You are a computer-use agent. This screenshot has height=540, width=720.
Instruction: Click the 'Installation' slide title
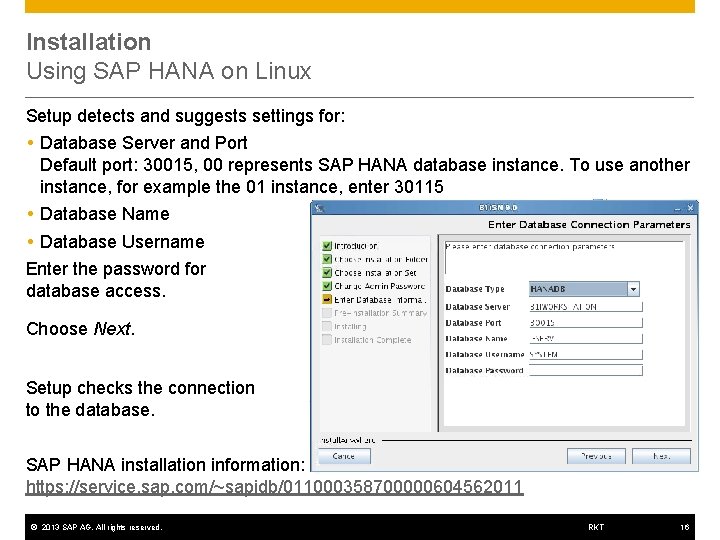coord(89,42)
